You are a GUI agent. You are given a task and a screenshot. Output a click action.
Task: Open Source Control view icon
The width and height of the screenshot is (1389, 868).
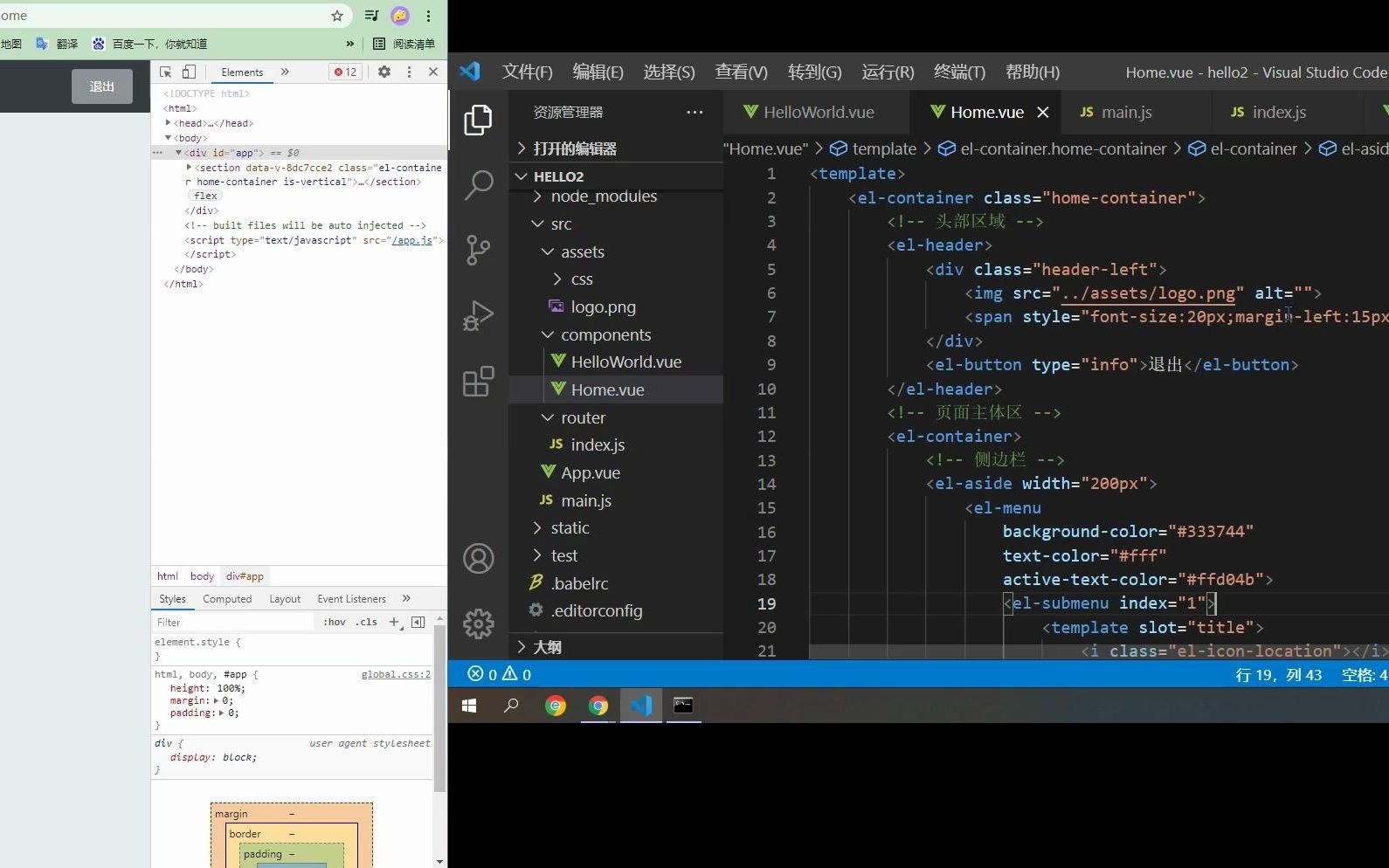tap(478, 250)
